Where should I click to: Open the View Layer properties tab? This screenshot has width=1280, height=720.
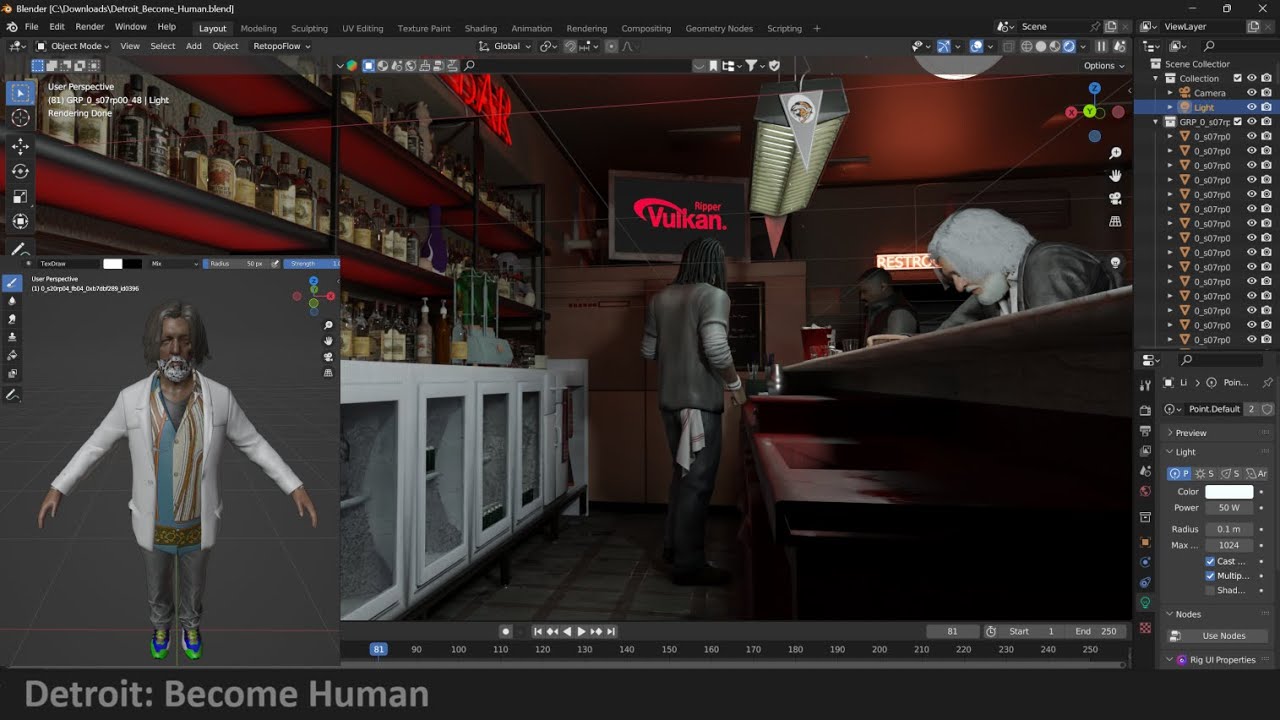pos(1146,451)
